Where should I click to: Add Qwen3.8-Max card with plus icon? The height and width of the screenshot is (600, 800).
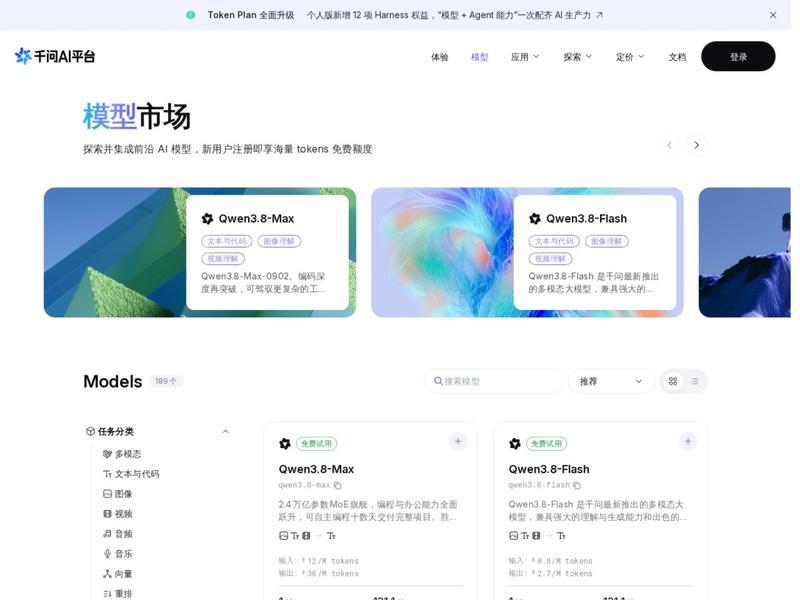pyautogui.click(x=458, y=441)
